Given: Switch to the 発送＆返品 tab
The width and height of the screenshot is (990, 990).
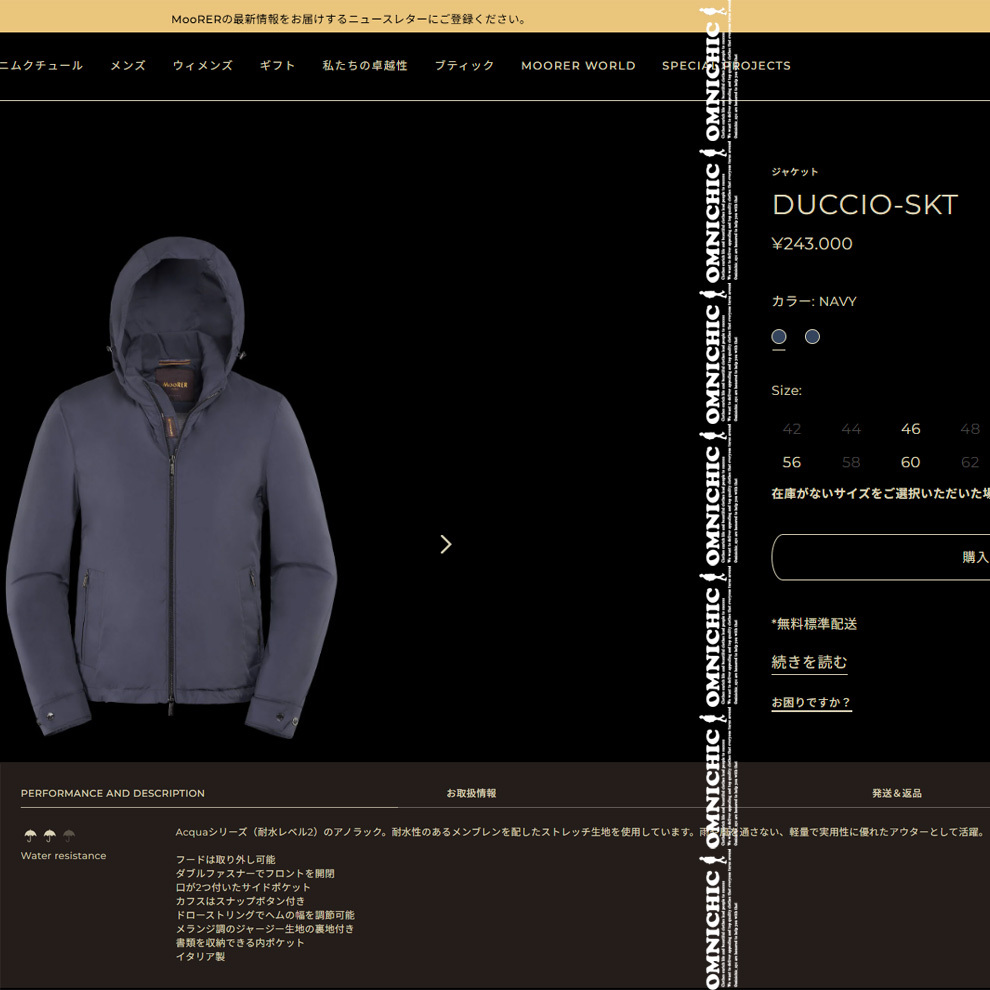Looking at the screenshot, I should tap(897, 793).
